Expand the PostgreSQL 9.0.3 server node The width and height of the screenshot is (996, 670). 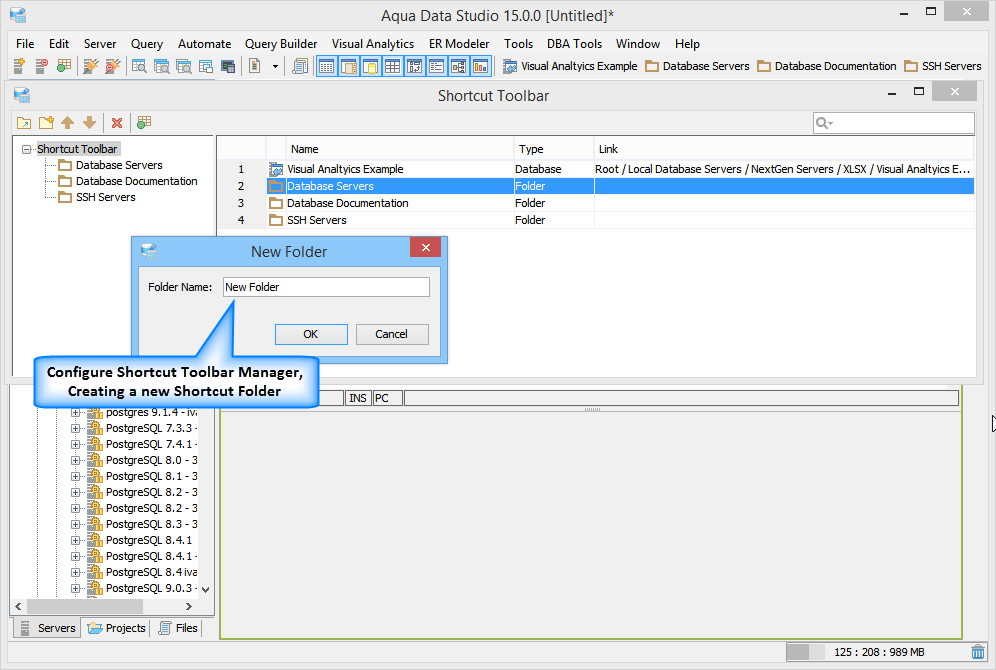click(x=75, y=589)
